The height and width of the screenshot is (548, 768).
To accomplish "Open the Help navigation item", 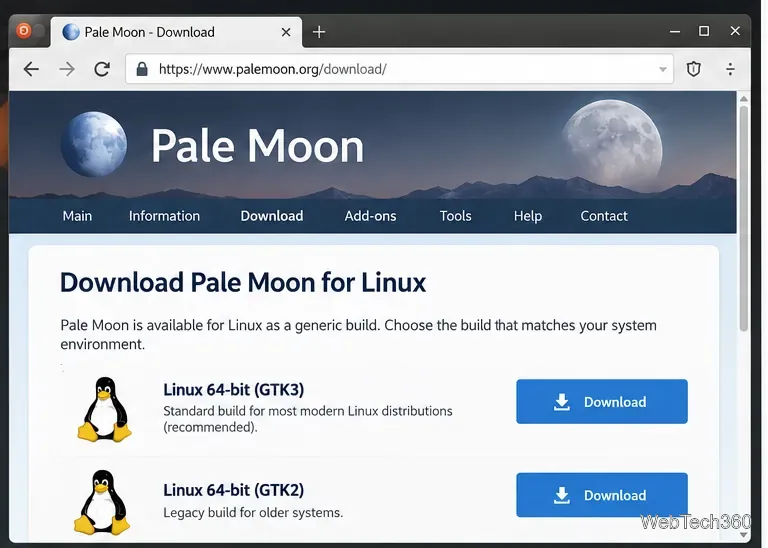I will pos(528,216).
